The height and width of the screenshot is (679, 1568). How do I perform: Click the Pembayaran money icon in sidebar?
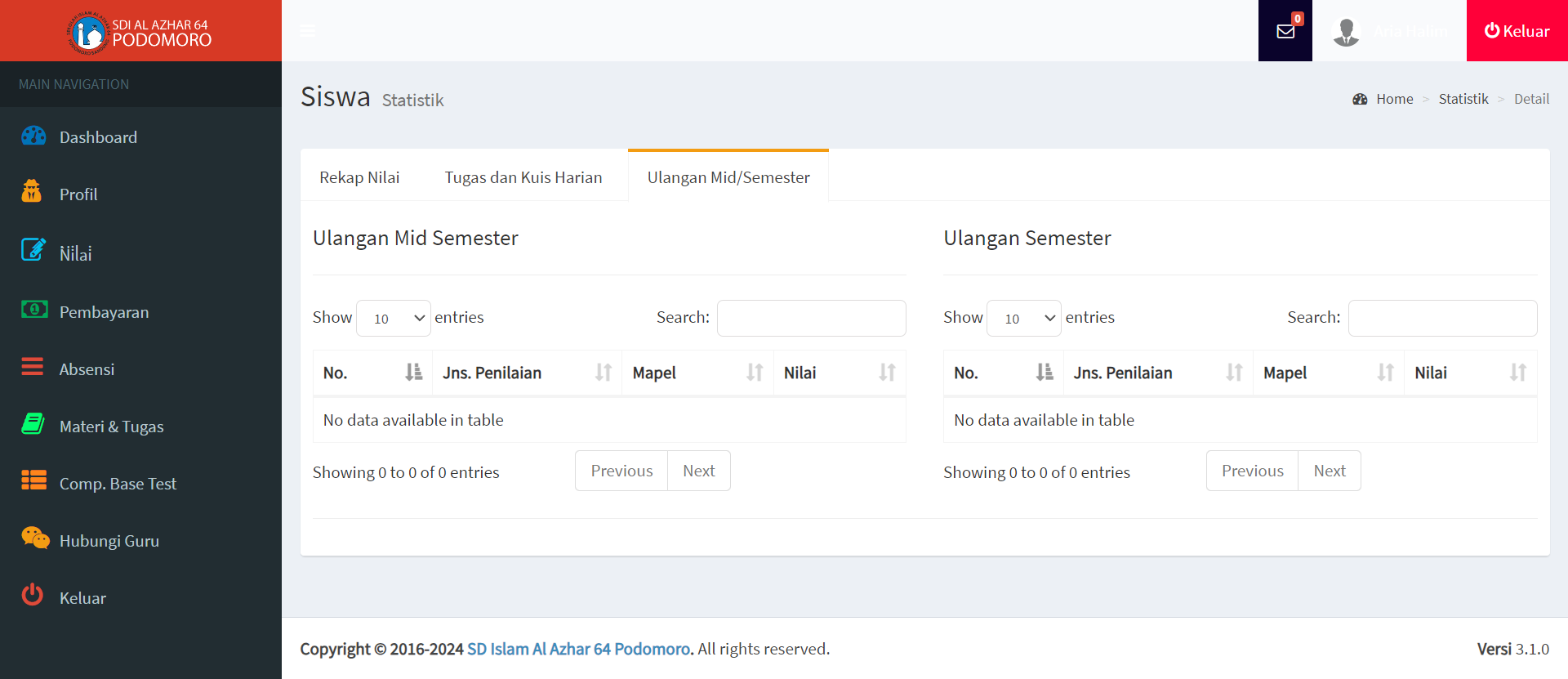(33, 310)
